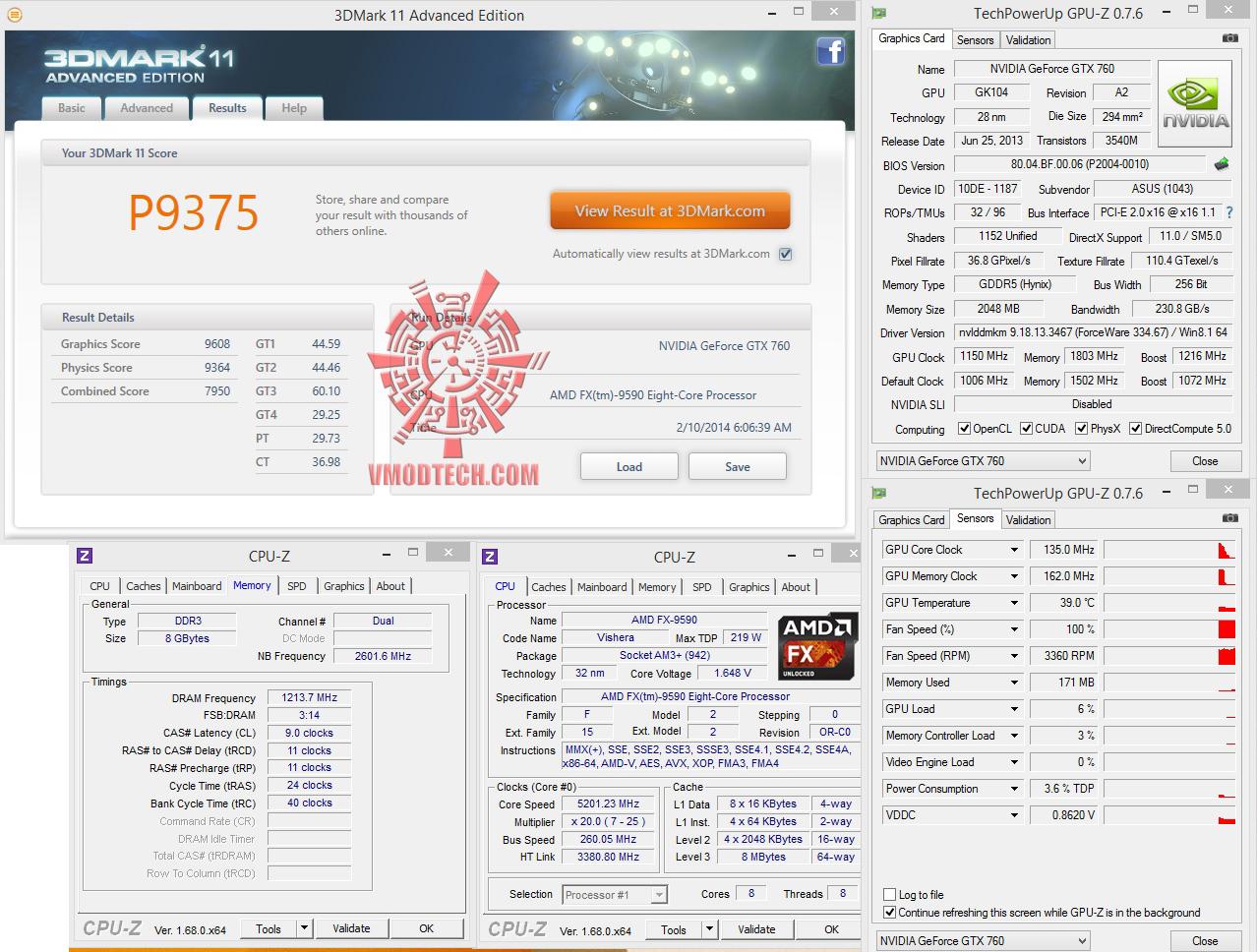Click the 3DMark 11 title bar app icon
This screenshot has width=1257, height=952.
pyautogui.click(x=15, y=15)
